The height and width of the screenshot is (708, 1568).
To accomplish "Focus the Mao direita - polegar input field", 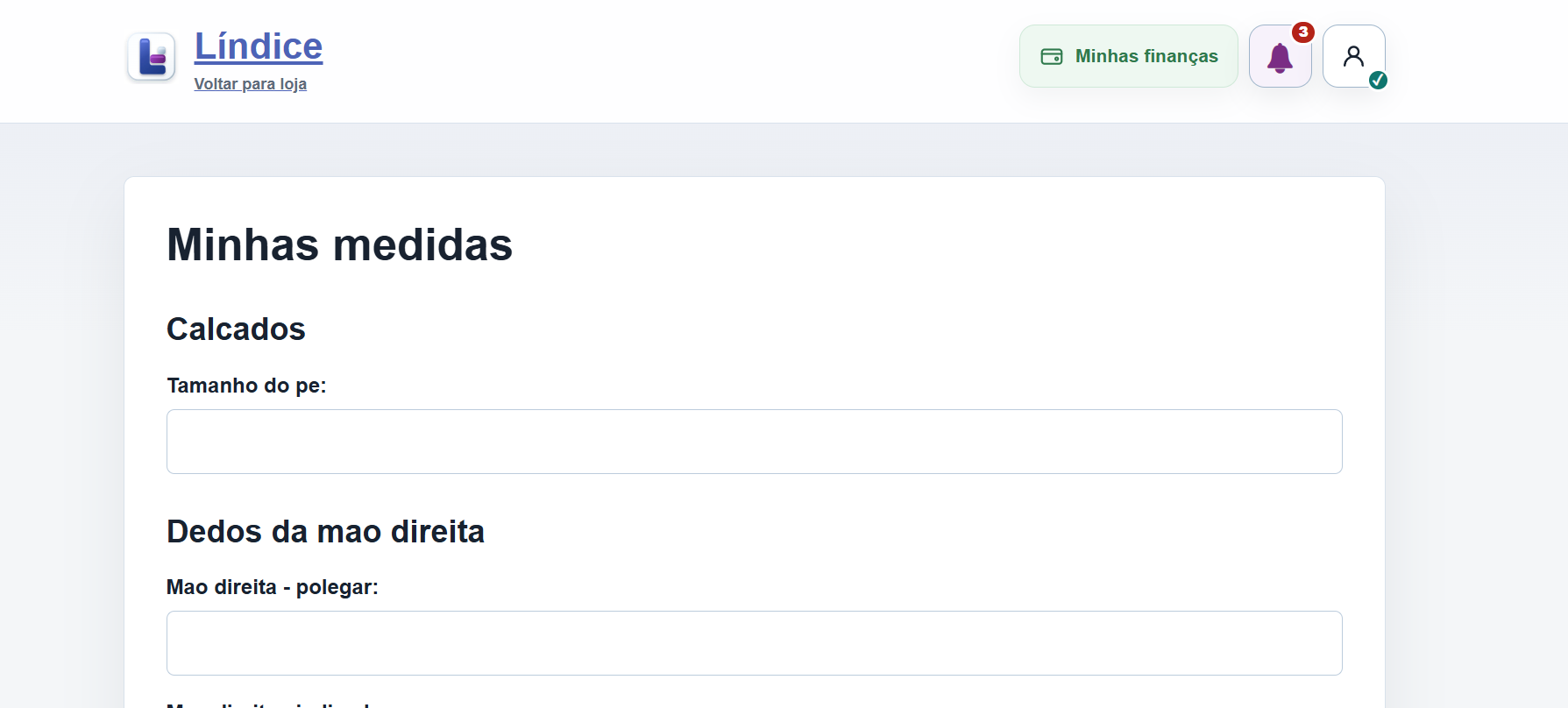I will (x=755, y=643).
